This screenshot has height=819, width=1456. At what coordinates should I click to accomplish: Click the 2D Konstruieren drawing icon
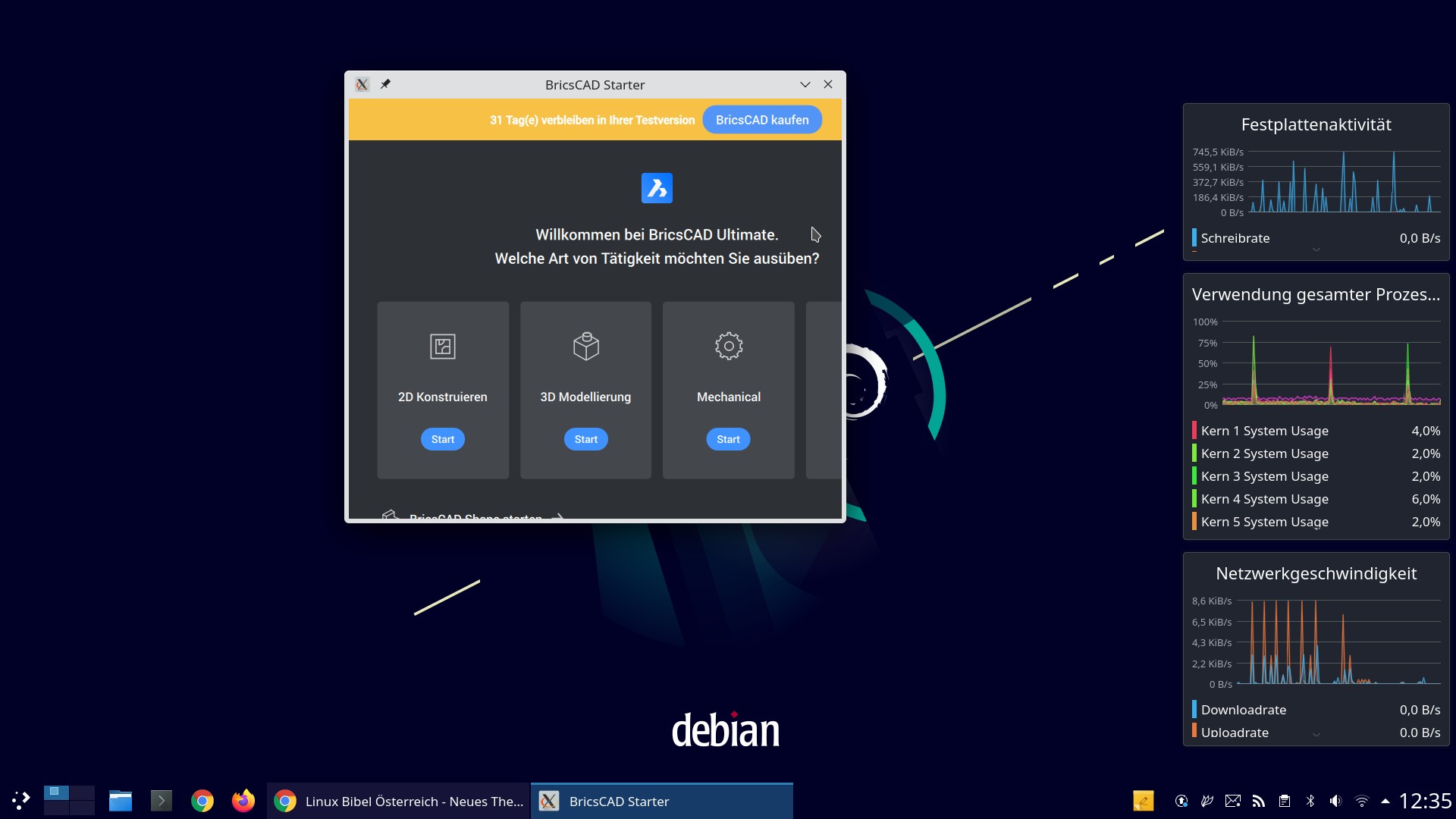pyautogui.click(x=442, y=347)
